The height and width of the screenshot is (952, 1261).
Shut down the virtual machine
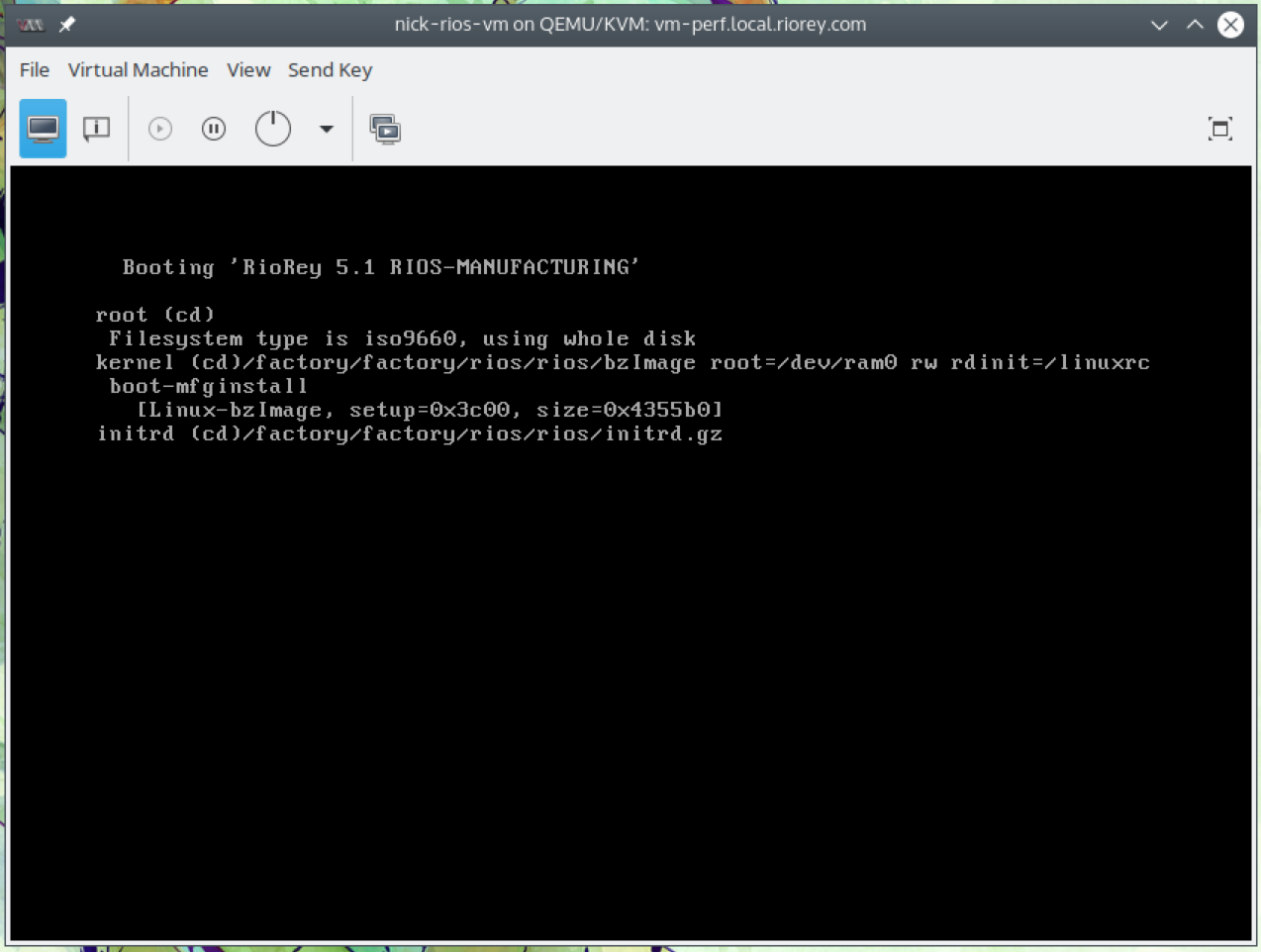coord(273,129)
